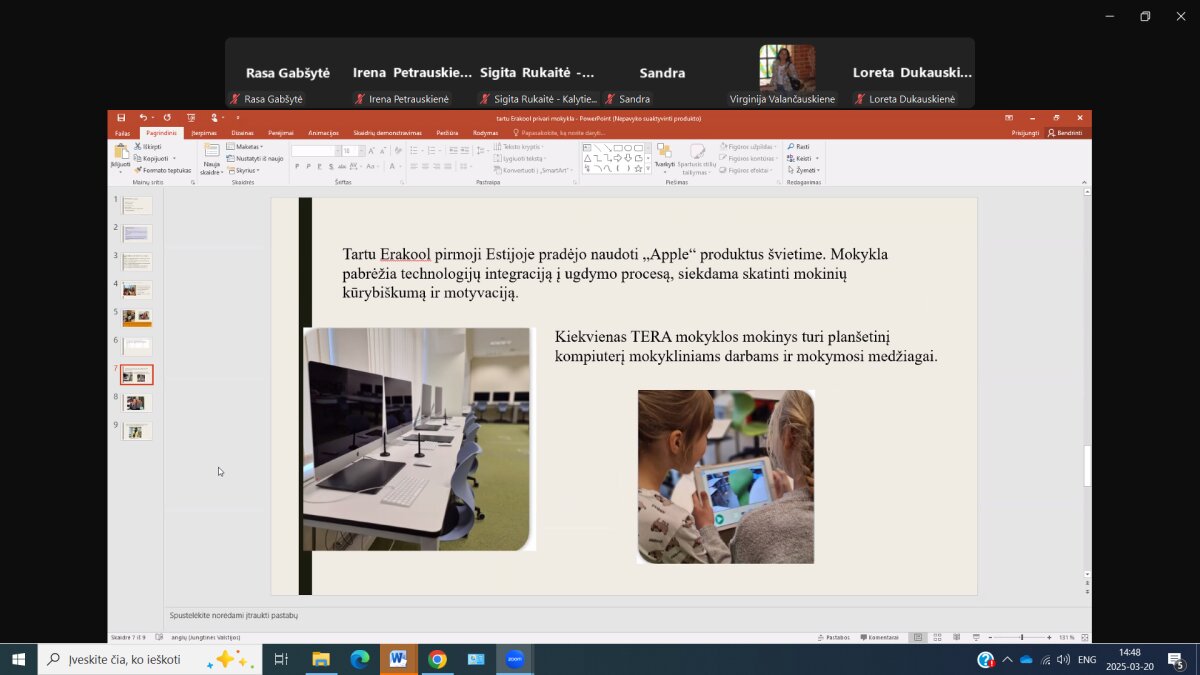Cut selection with Iškirpti

(148, 146)
